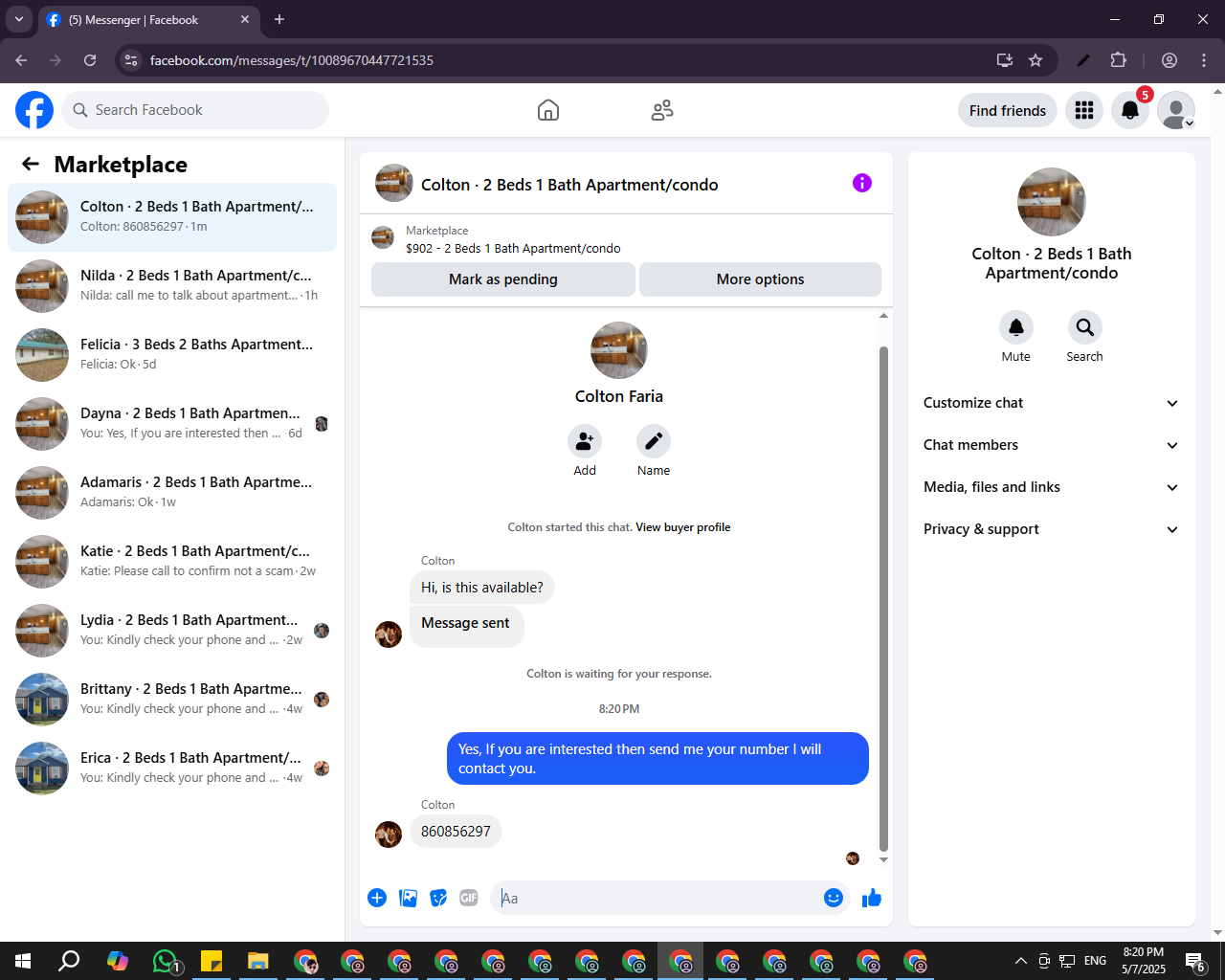Open Notifications bell with 5 badge

pyautogui.click(x=1130, y=110)
